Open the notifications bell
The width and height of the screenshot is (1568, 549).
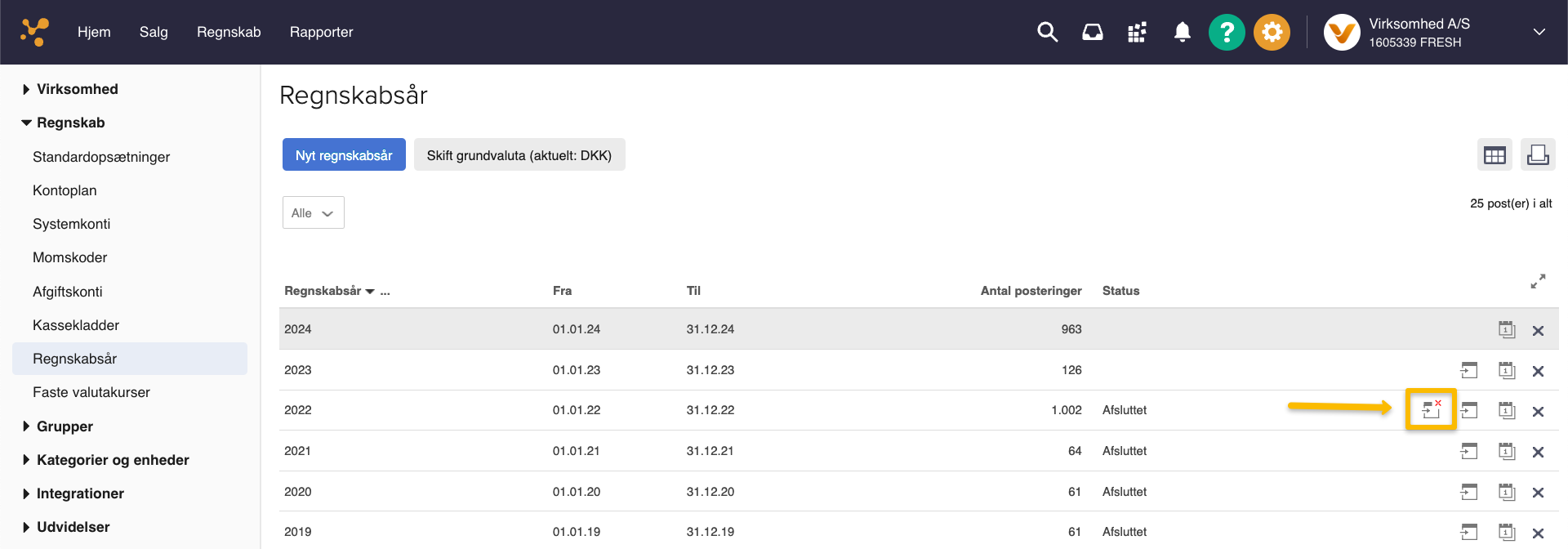(x=1182, y=33)
